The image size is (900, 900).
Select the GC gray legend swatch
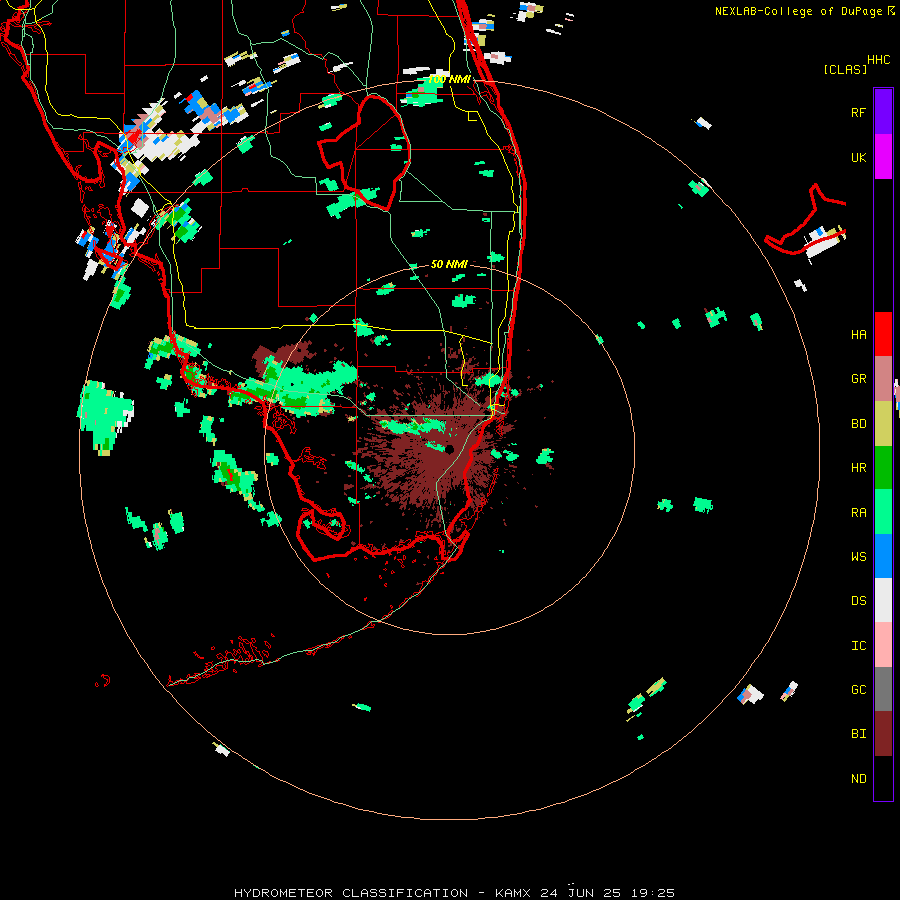883,689
